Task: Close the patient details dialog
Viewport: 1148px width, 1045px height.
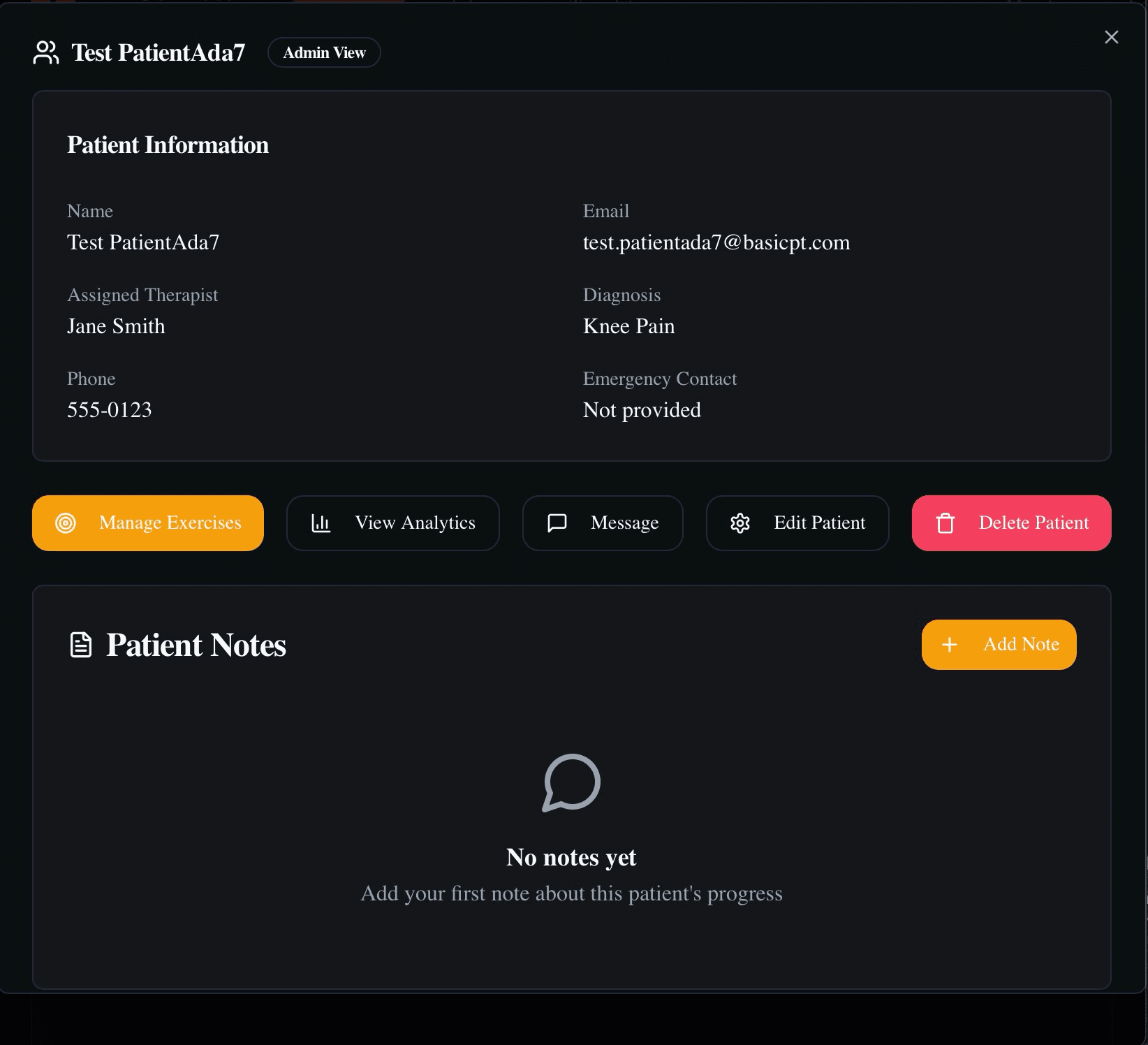Action: coord(1112,37)
